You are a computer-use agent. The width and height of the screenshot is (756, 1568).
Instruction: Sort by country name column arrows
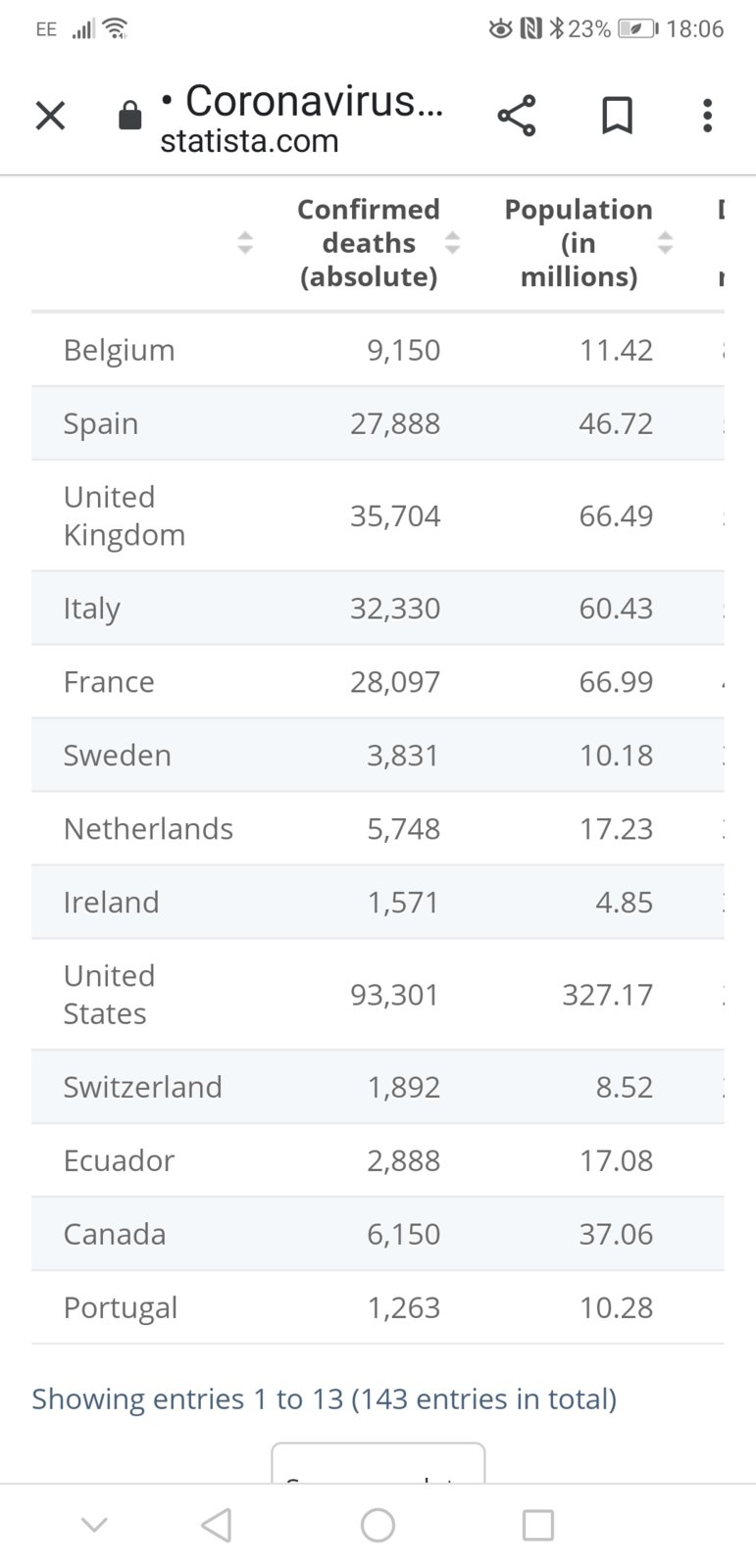pos(245,243)
